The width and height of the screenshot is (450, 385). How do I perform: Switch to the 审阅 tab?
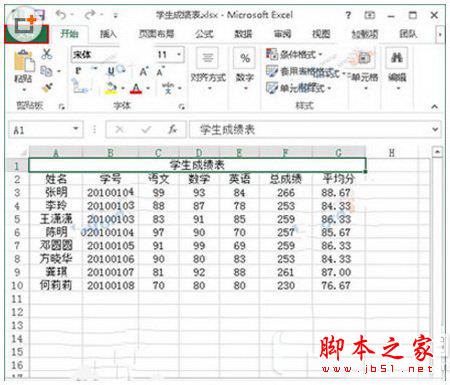(x=282, y=34)
